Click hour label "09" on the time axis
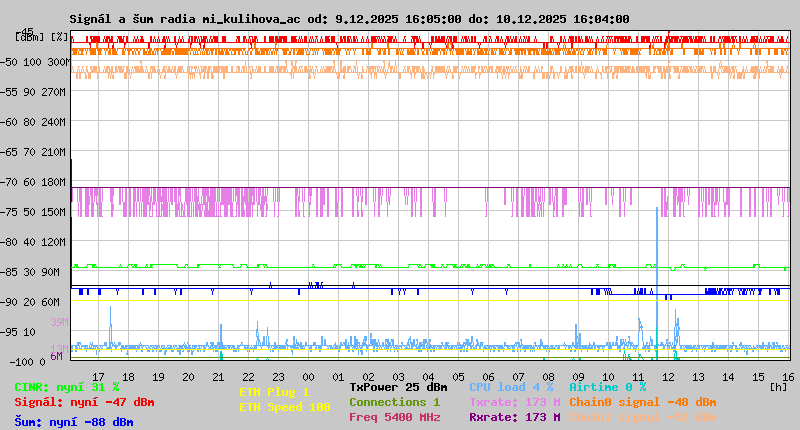The image size is (800, 430). pos(579,377)
